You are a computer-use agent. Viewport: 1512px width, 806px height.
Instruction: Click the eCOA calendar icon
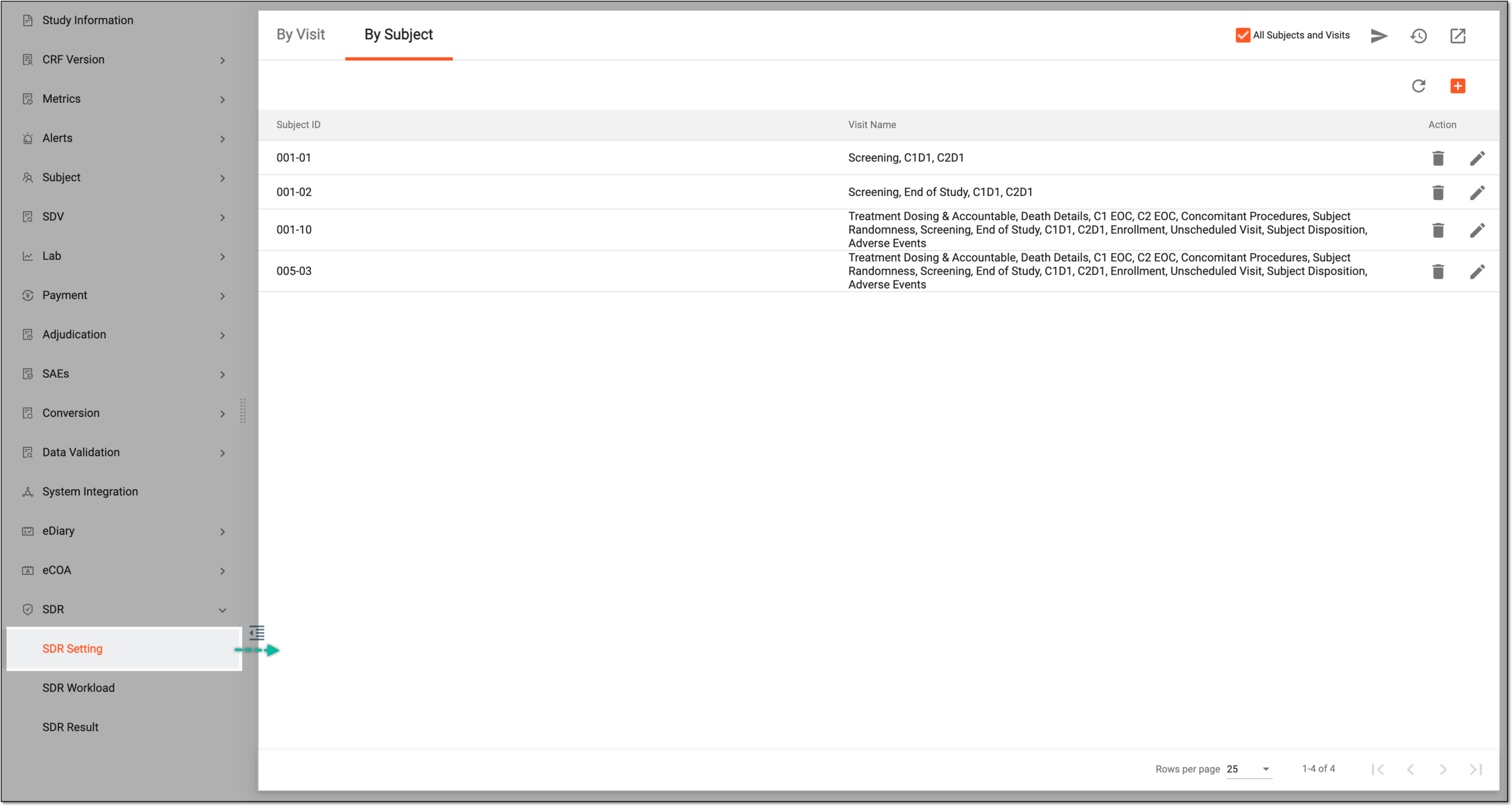tap(27, 571)
